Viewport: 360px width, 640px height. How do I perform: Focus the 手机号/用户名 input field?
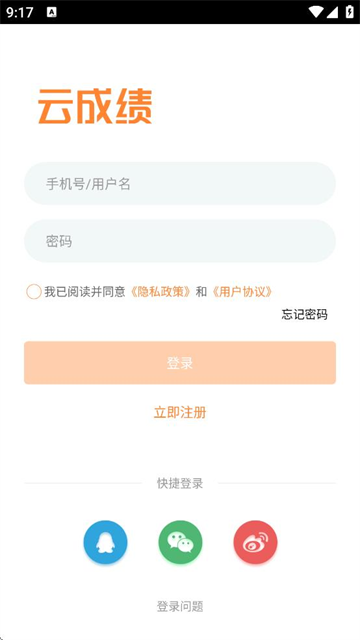pyautogui.click(x=180, y=183)
